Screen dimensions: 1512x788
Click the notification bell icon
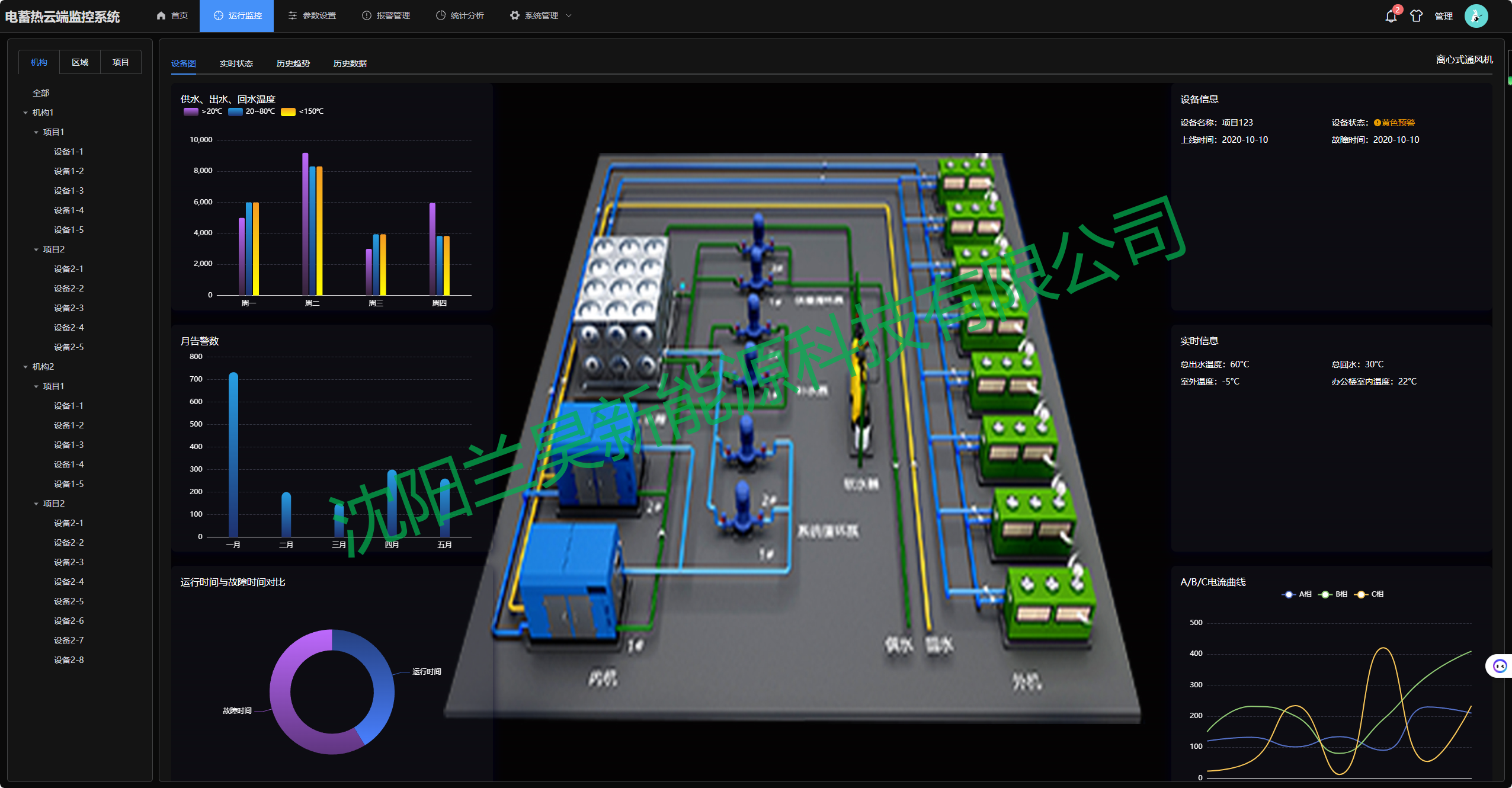1391,16
